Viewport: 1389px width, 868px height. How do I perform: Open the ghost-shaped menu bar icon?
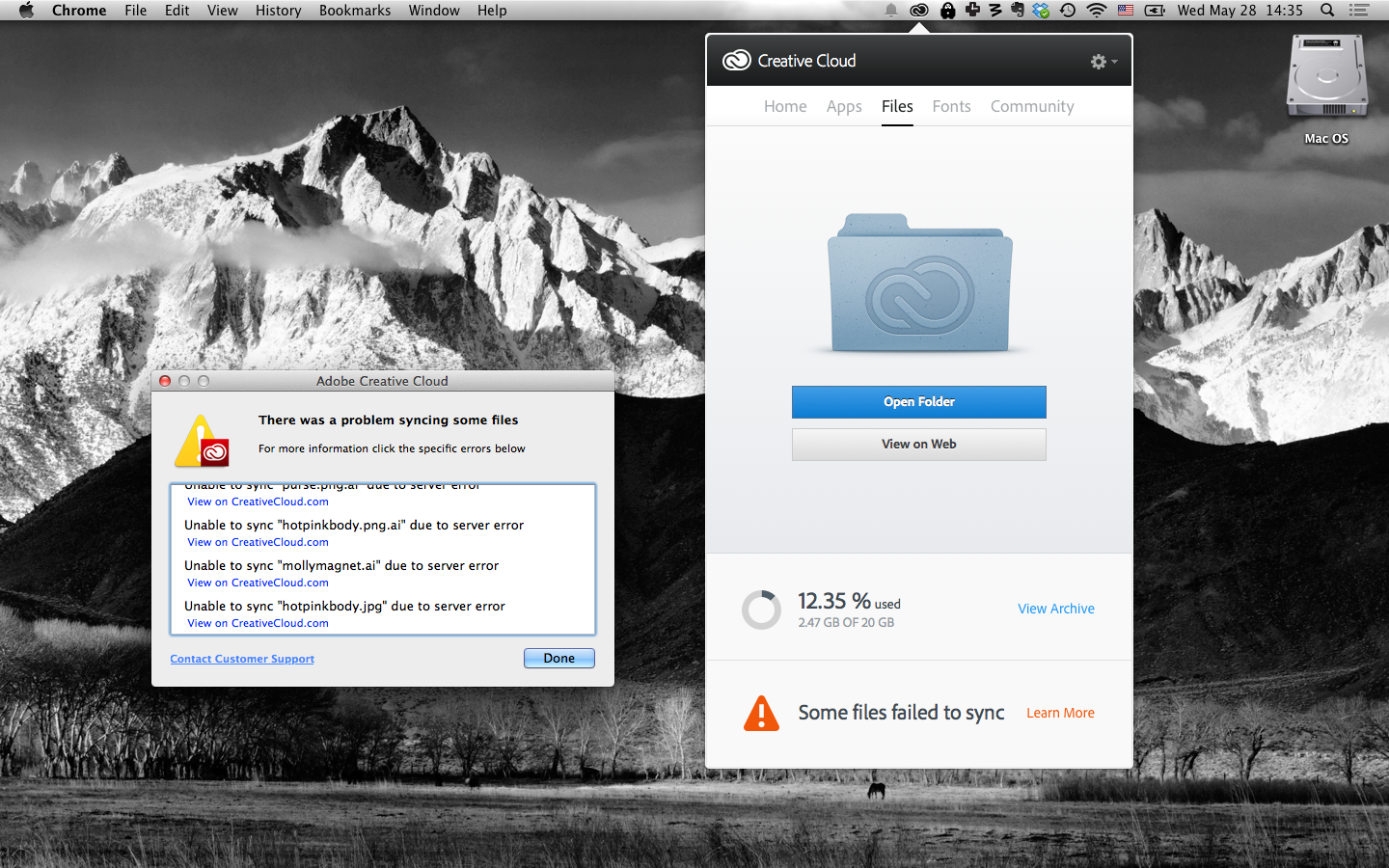coord(948,11)
